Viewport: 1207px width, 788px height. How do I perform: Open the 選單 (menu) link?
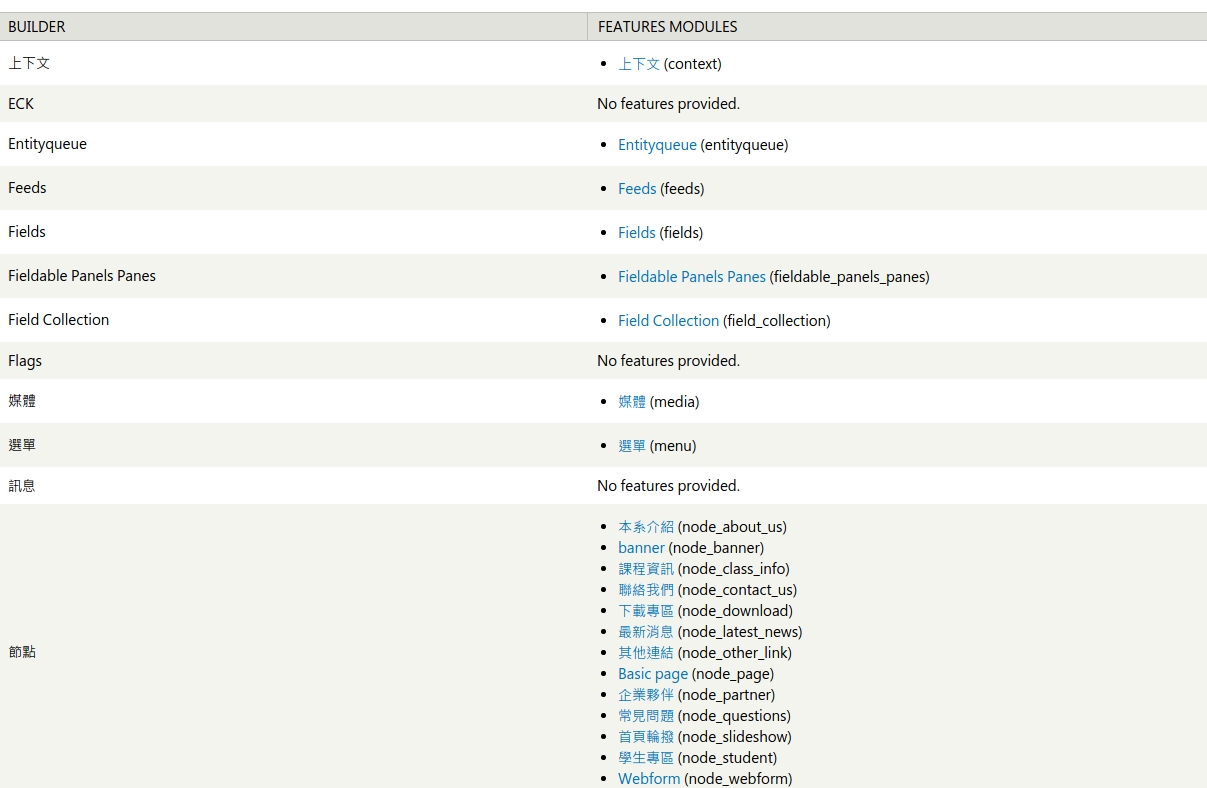(632, 446)
